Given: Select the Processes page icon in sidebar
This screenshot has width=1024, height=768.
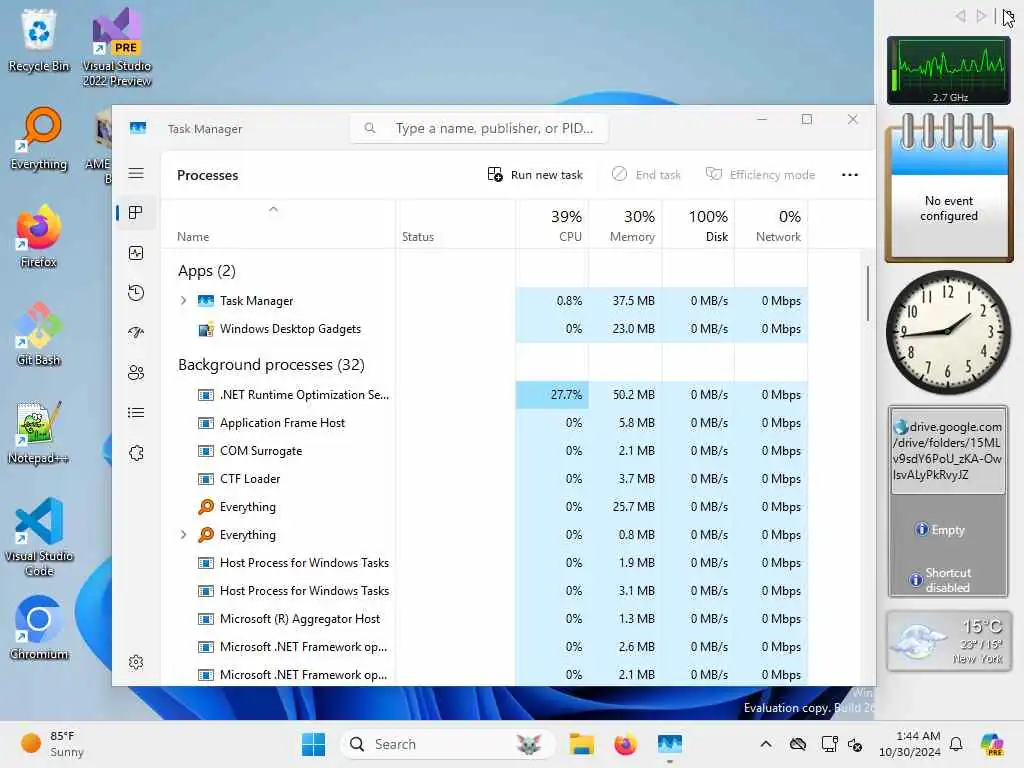Looking at the screenshot, I should tap(136, 213).
